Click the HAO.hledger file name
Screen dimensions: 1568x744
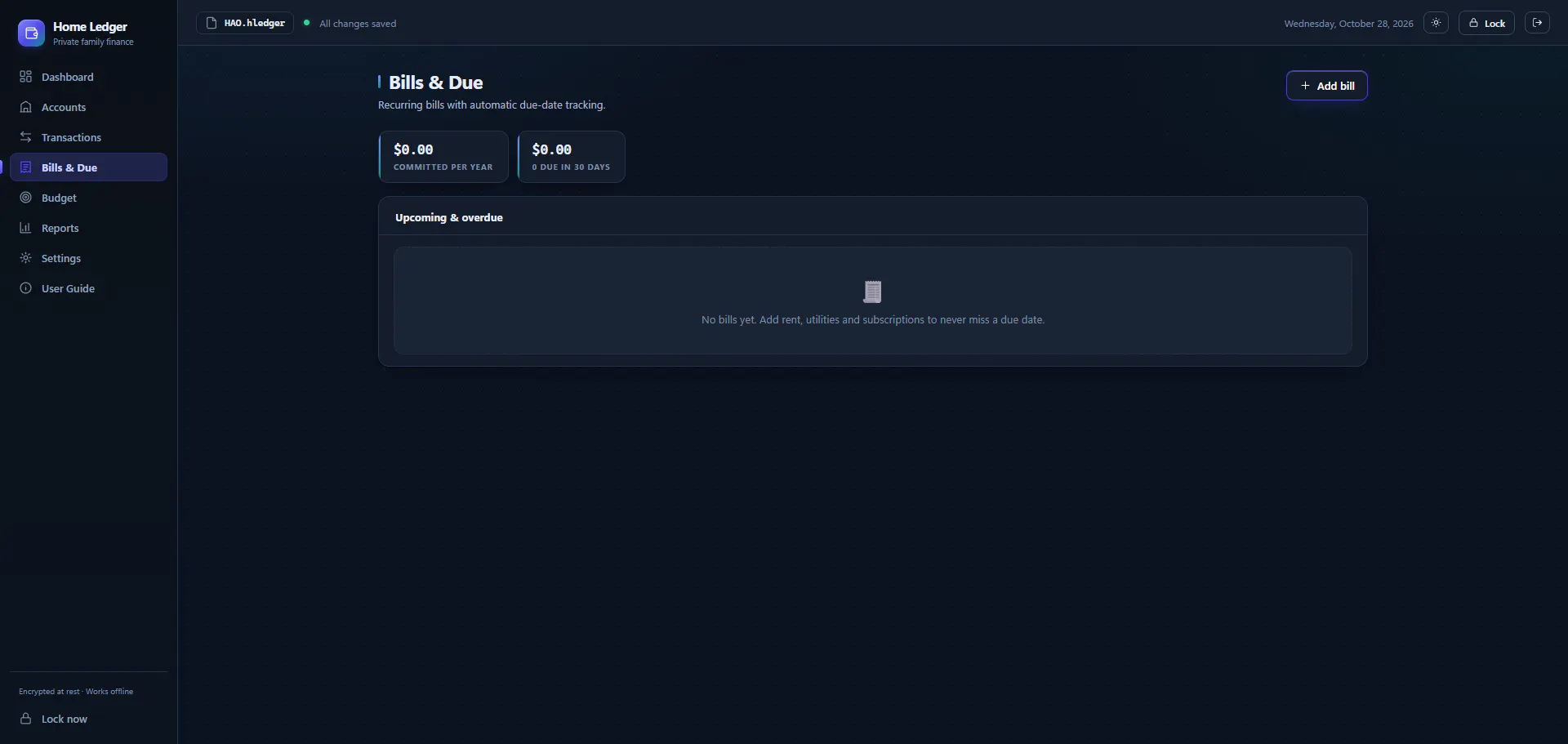click(255, 23)
